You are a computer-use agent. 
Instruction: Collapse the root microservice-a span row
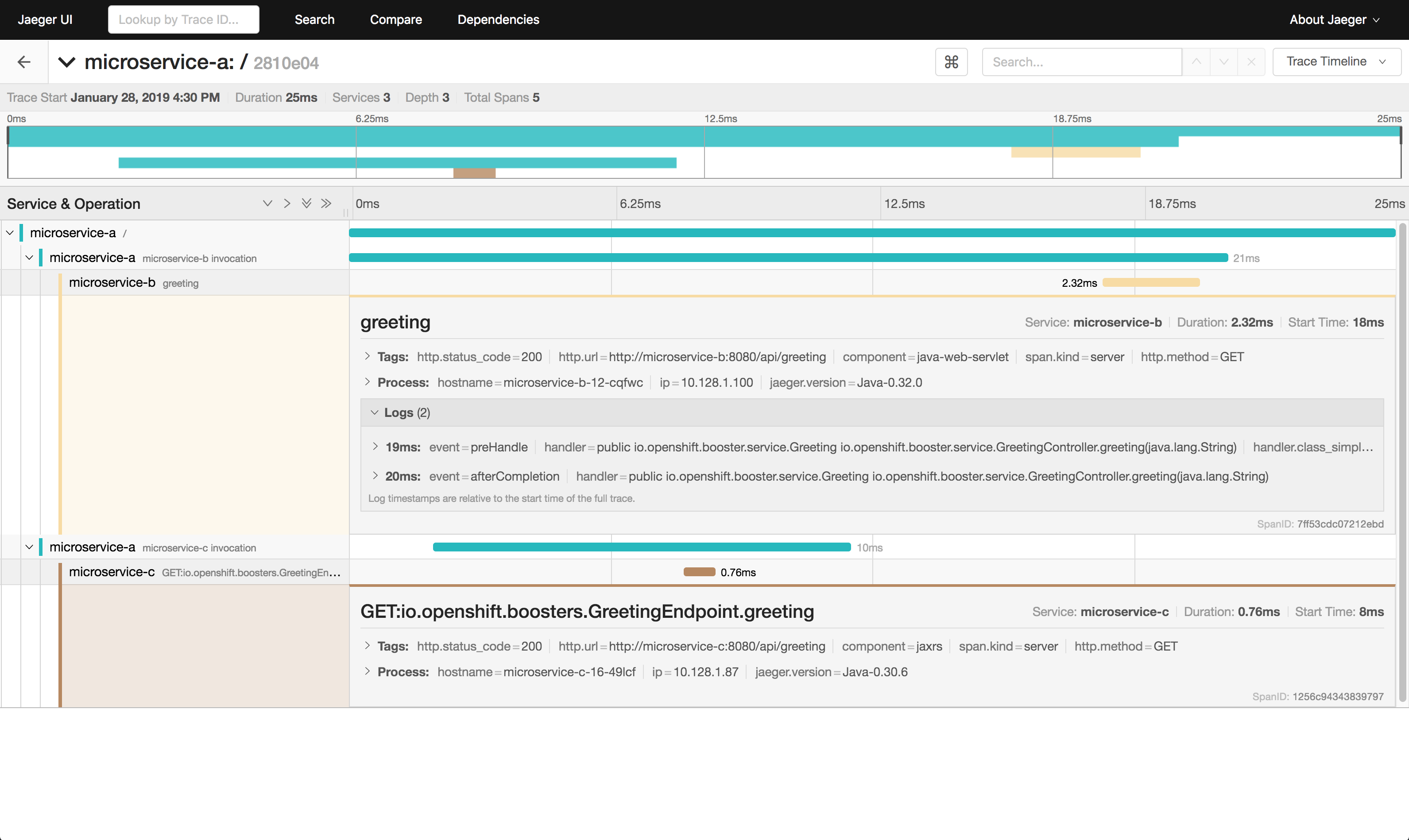pos(10,233)
